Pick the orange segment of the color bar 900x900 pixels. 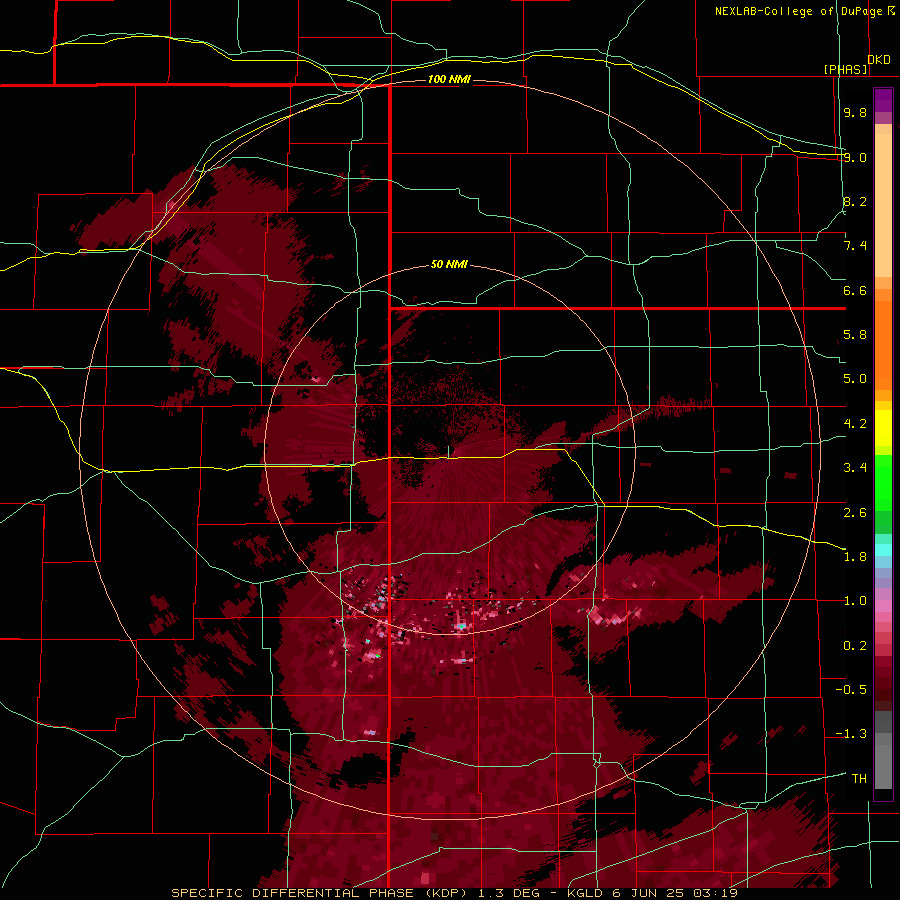(x=883, y=346)
